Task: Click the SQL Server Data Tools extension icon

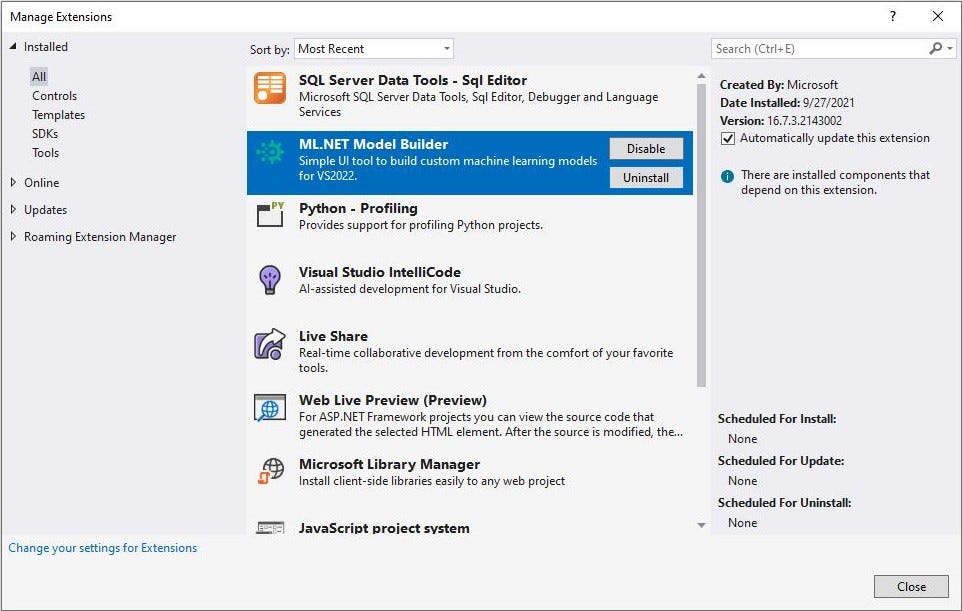Action: 270,89
